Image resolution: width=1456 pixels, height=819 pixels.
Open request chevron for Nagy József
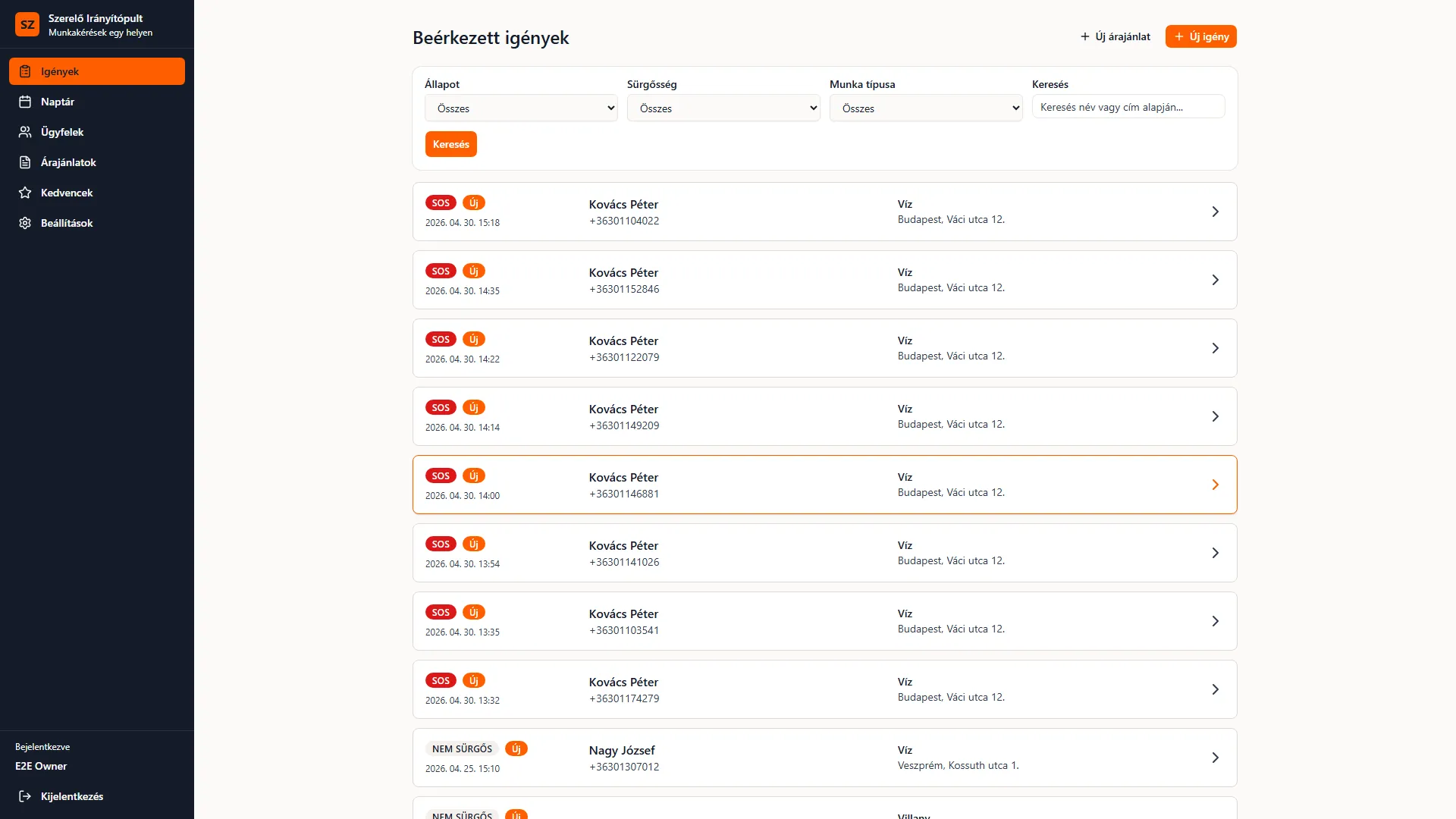pos(1215,758)
